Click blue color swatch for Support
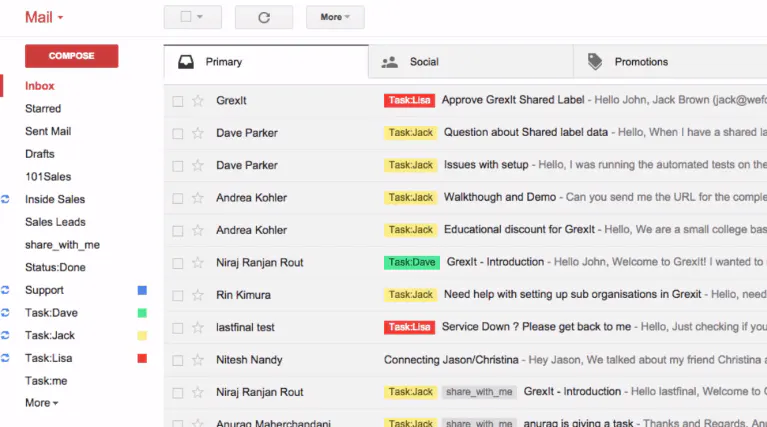 [x=142, y=291]
